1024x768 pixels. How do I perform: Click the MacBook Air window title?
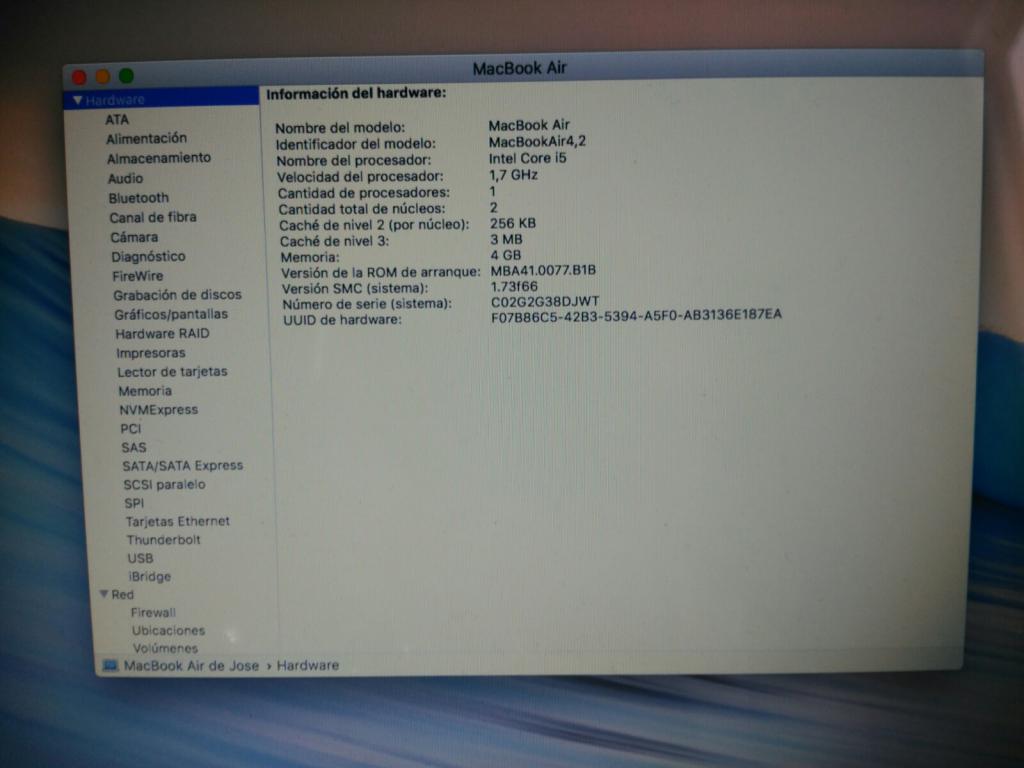click(519, 68)
